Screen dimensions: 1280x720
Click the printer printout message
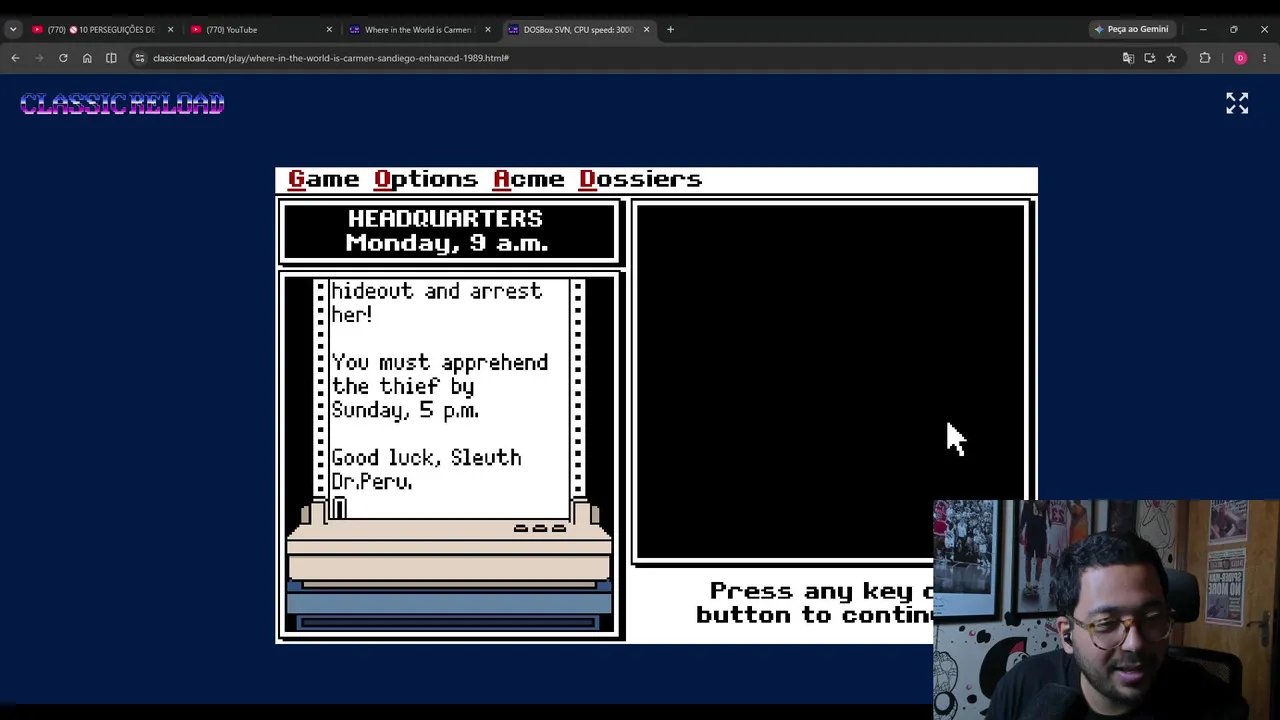pos(448,398)
